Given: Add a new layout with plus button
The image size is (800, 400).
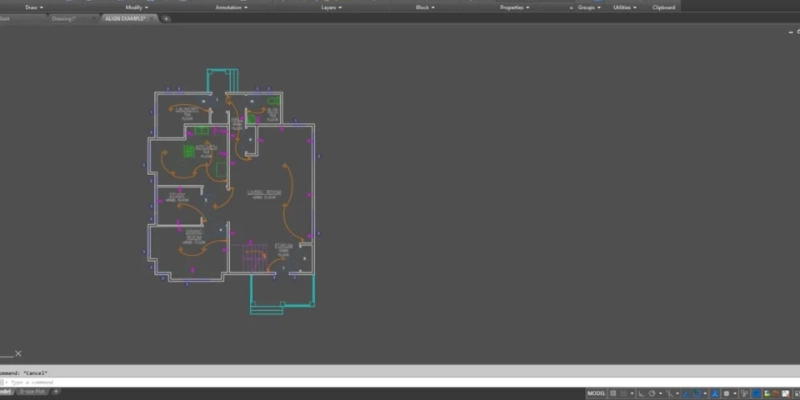Looking at the screenshot, I should tap(56, 392).
